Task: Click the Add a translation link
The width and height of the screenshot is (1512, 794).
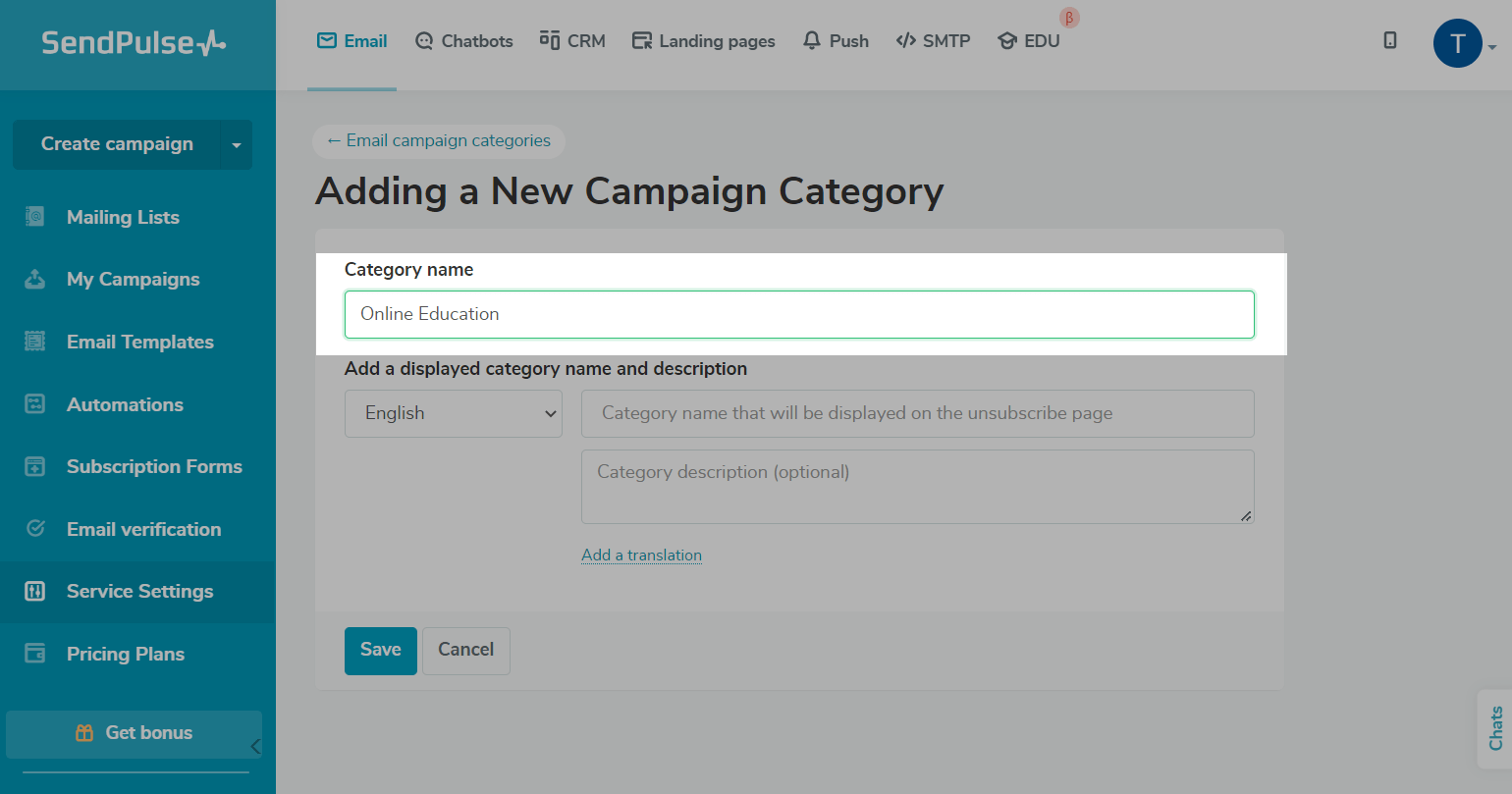Action: tap(641, 556)
